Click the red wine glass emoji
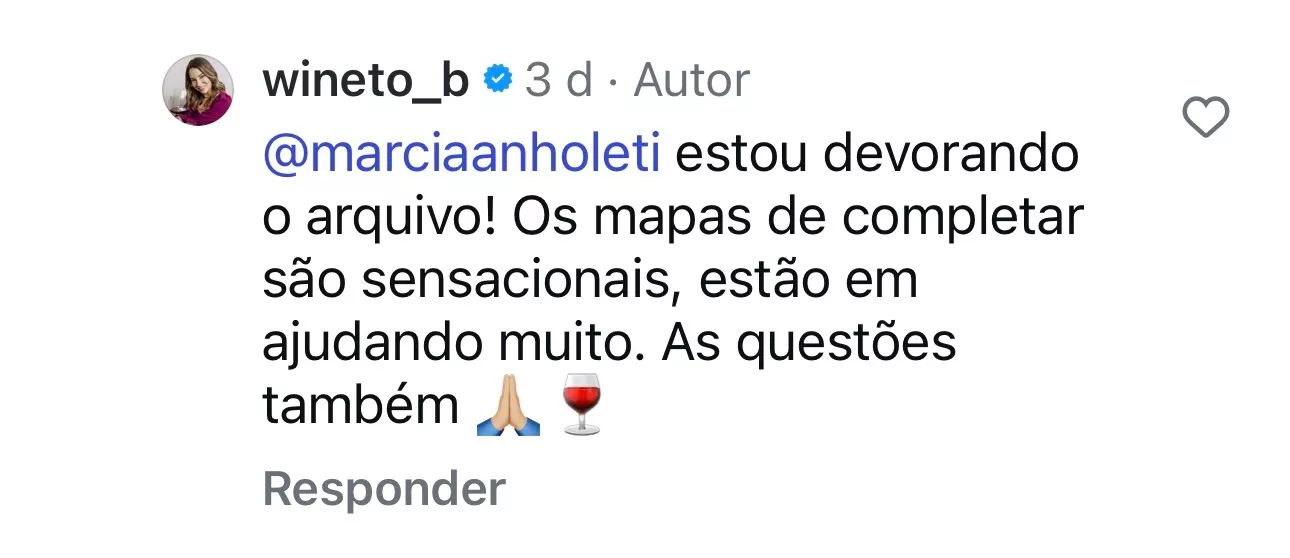1290x558 pixels. pyautogui.click(x=581, y=405)
